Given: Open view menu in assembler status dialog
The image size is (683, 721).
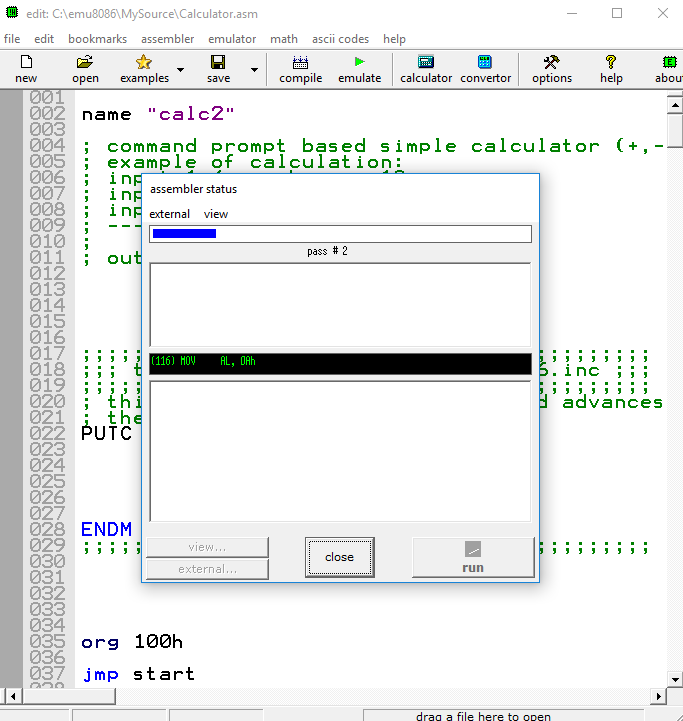Looking at the screenshot, I should [216, 214].
